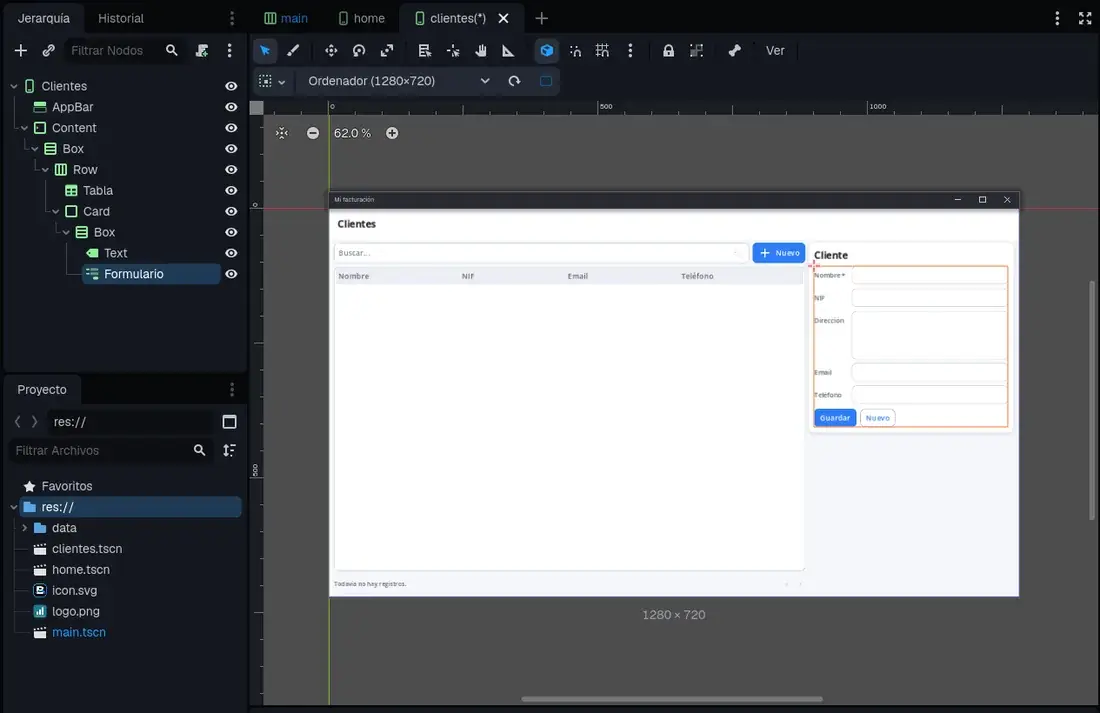The image size is (1100, 713).
Task: Toggle visibility of the Tabla node
Action: (x=231, y=191)
